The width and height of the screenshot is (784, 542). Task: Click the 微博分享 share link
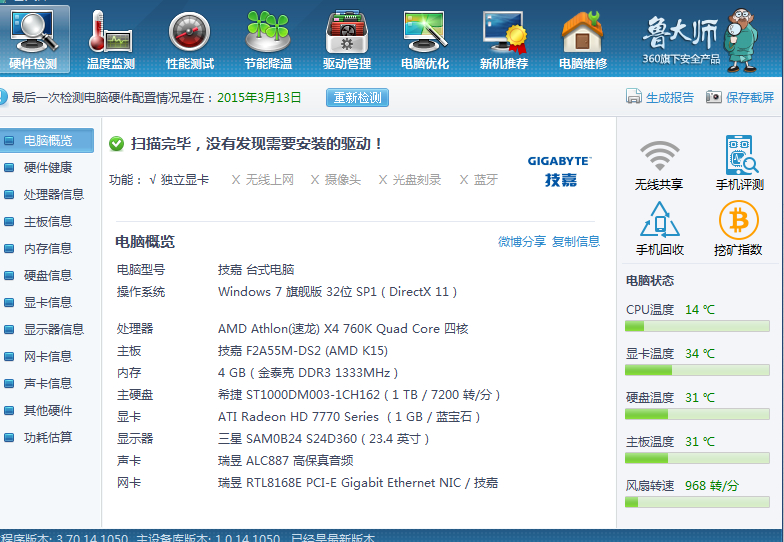click(x=522, y=242)
